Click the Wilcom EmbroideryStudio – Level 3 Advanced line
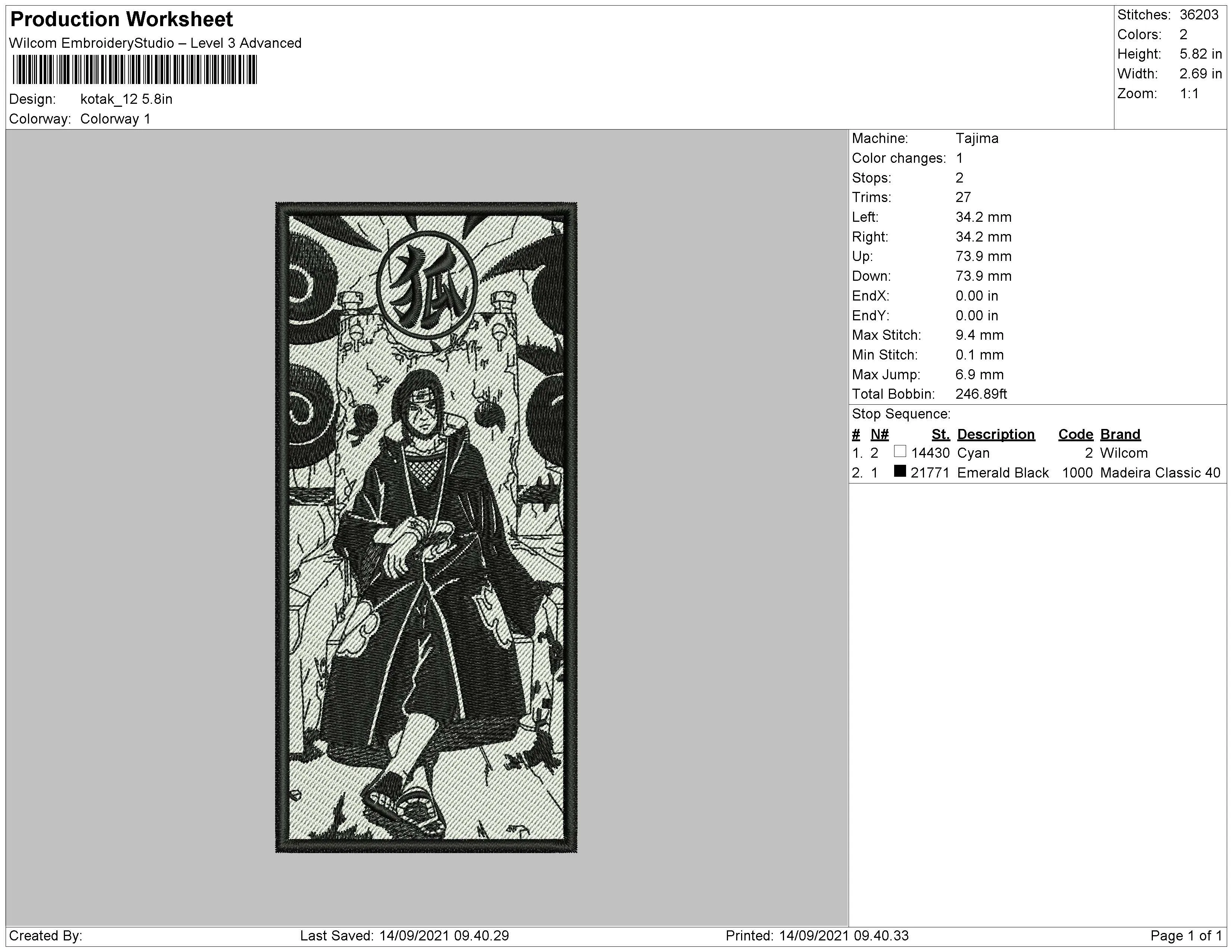The height and width of the screenshot is (952, 1232). click(155, 43)
